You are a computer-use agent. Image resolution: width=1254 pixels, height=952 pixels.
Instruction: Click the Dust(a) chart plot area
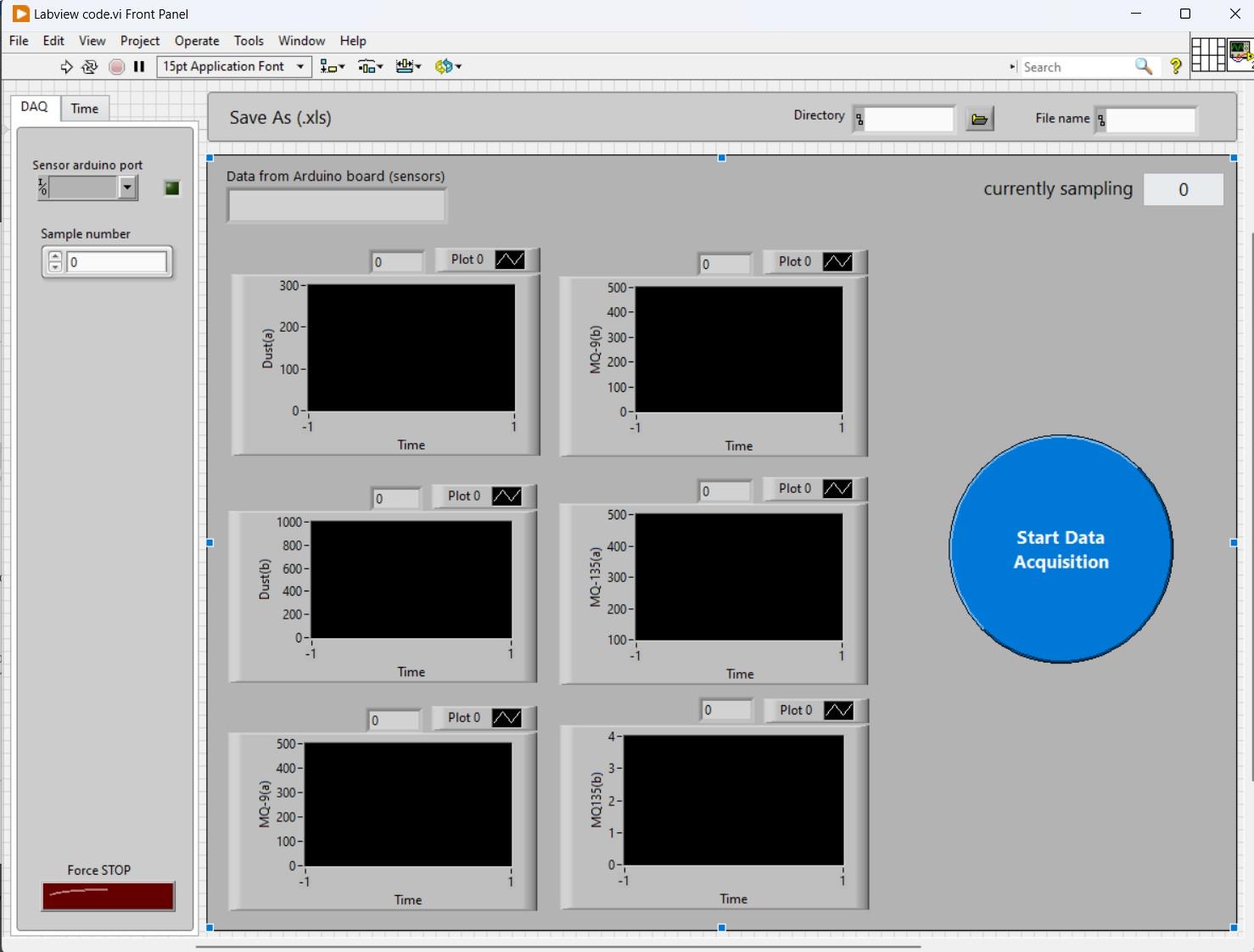tap(411, 348)
